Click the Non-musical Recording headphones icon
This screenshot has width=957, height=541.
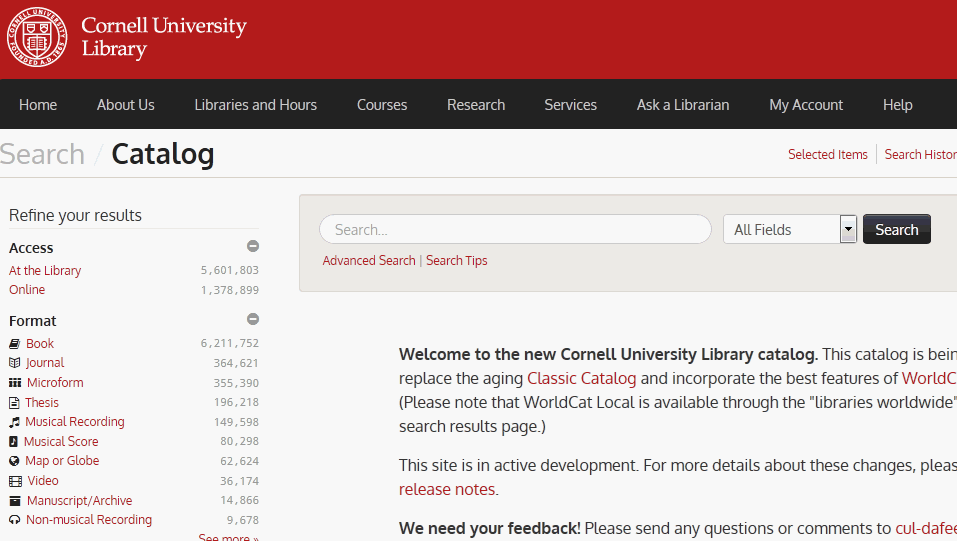pyautogui.click(x=15, y=520)
